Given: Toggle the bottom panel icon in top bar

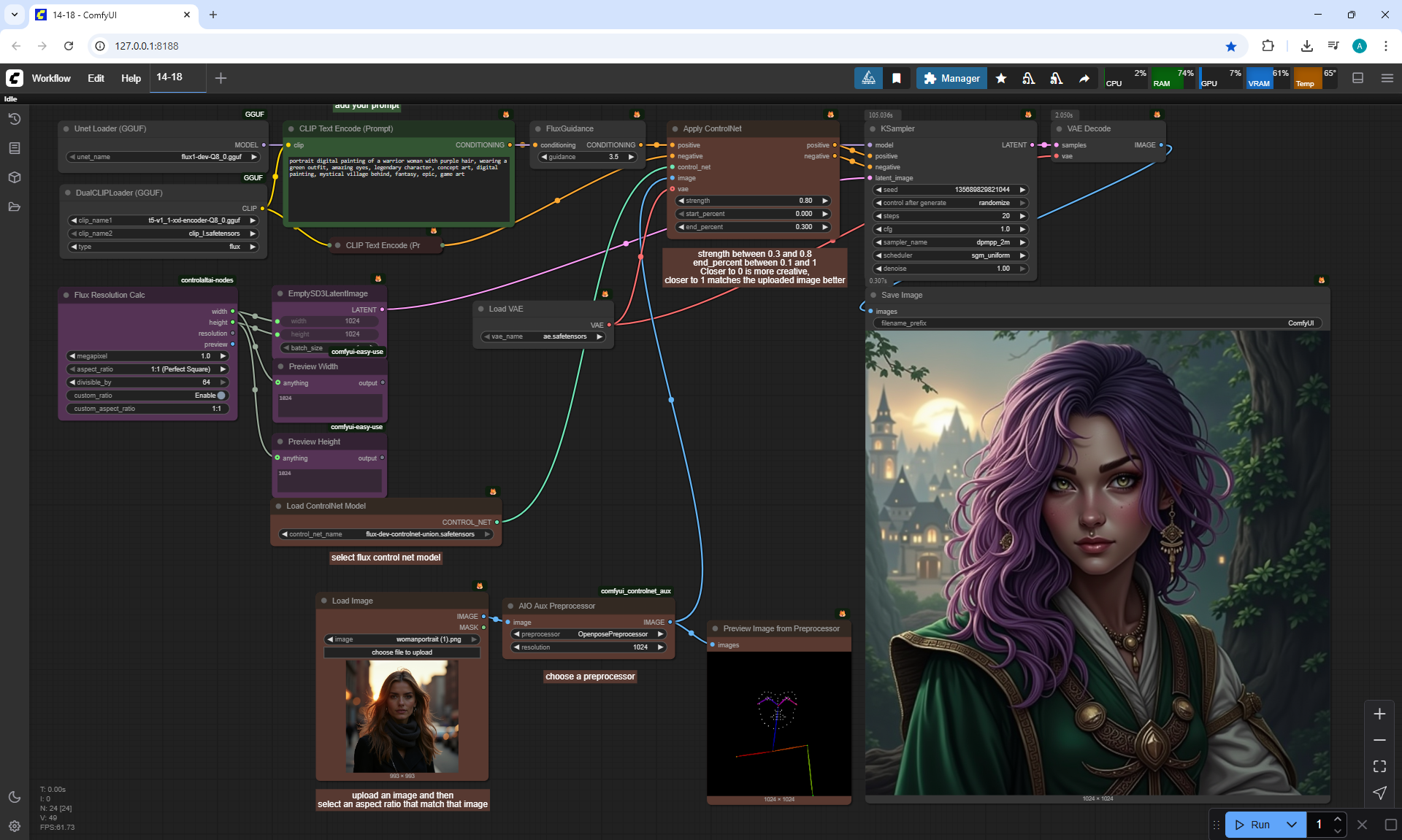Looking at the screenshot, I should coord(1357,78).
